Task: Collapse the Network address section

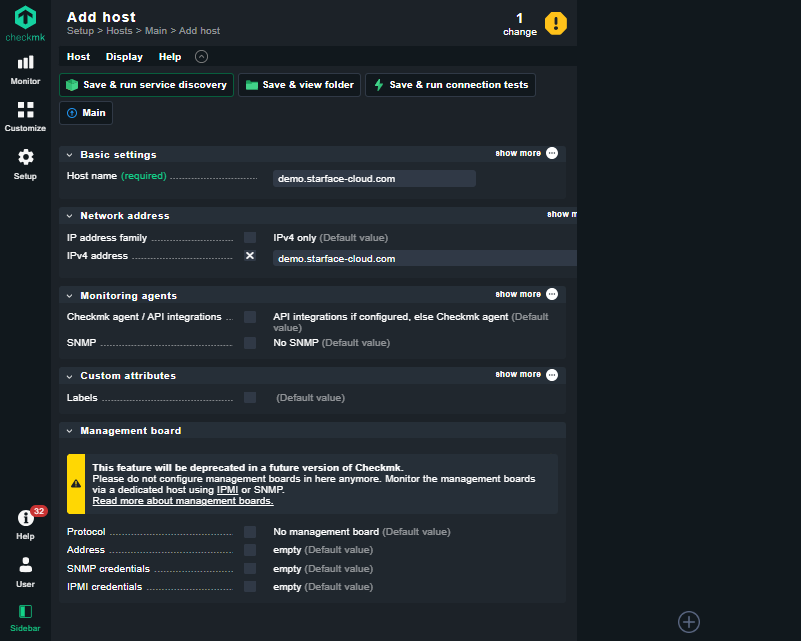Action: pyautogui.click(x=69, y=216)
